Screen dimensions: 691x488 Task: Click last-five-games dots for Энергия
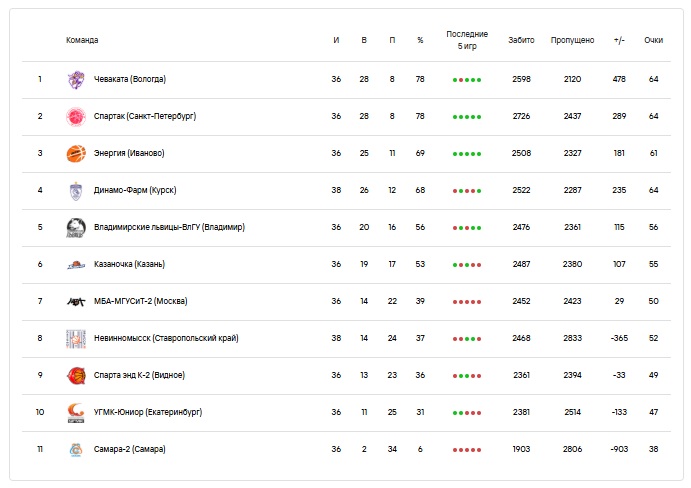pyautogui.click(x=467, y=154)
